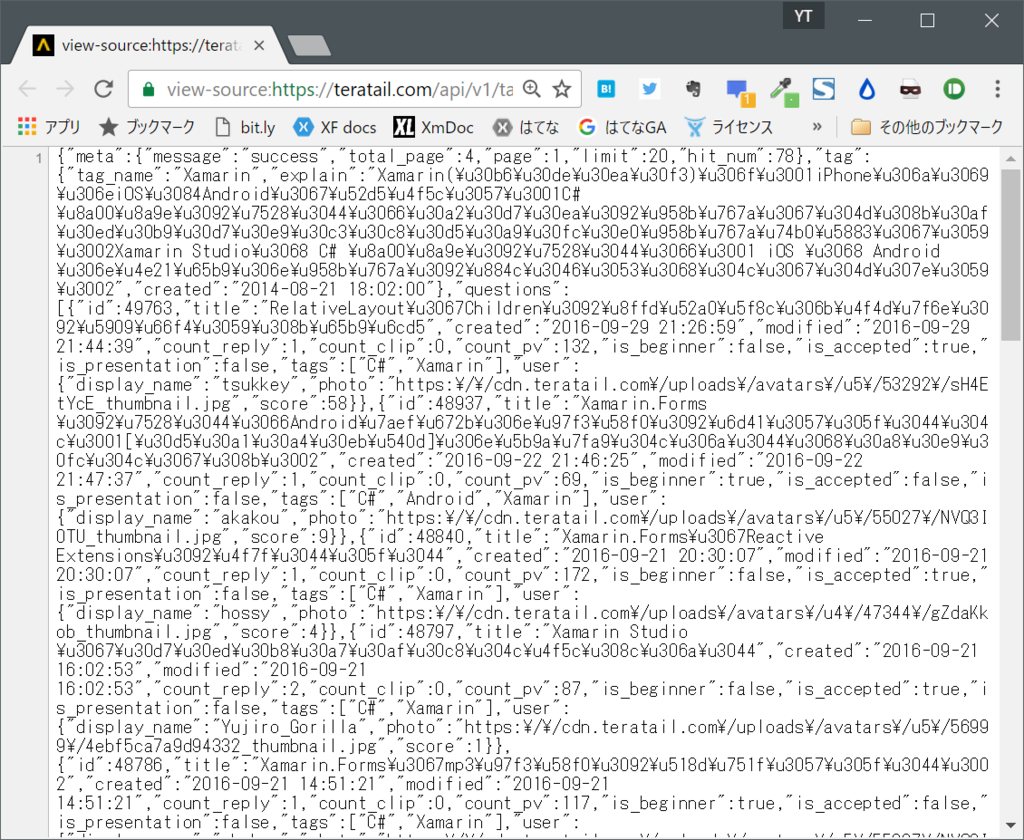1024x840 pixels.
Task: Open the ブックマーク bookmark folder
Action: 148,127
